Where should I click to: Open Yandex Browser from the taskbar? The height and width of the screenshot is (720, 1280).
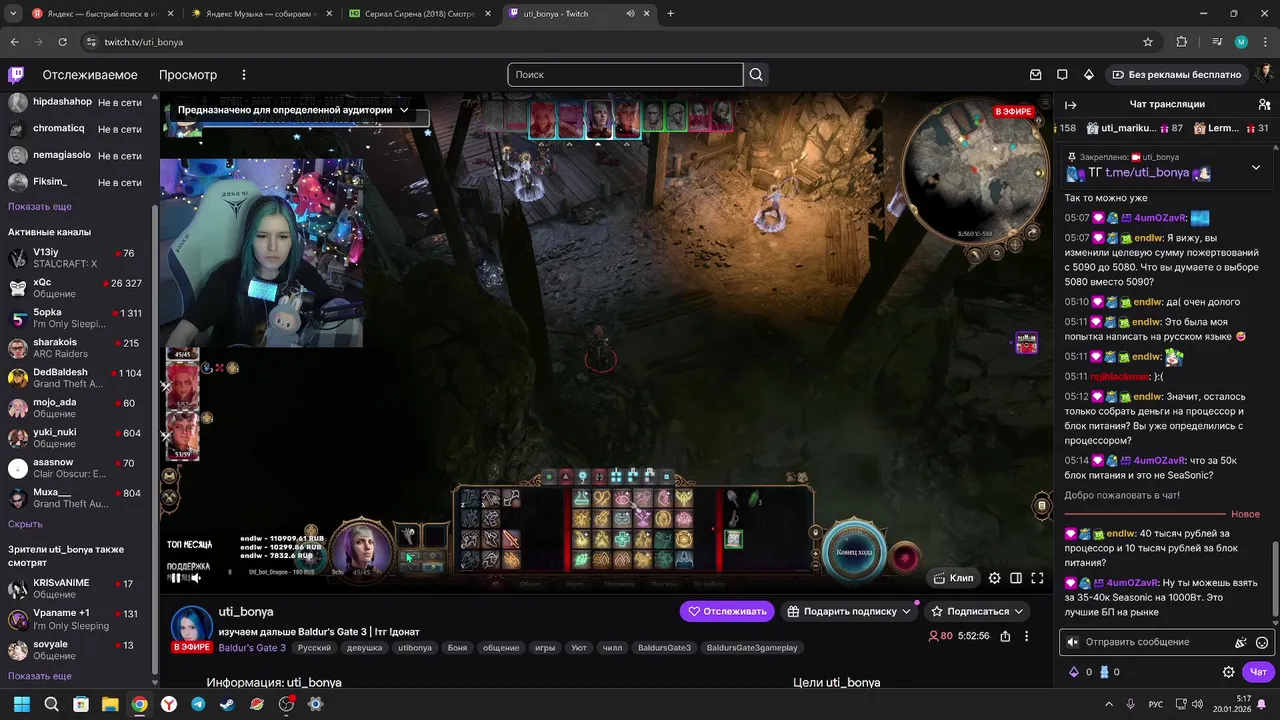(x=169, y=704)
